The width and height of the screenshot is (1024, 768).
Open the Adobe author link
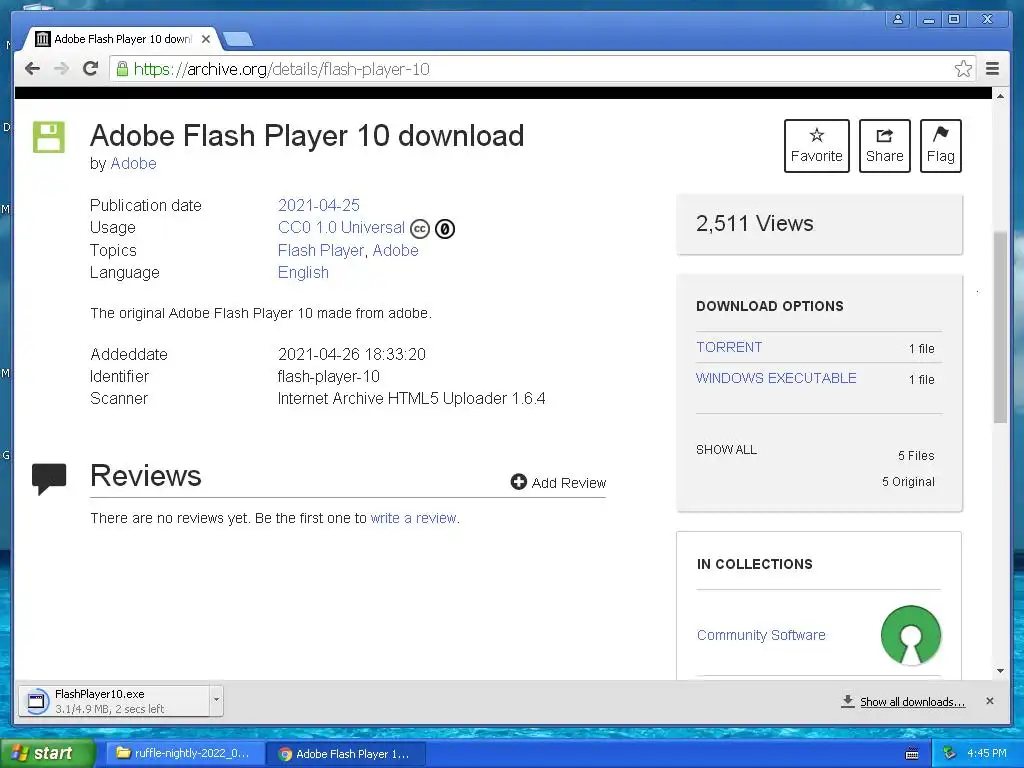pos(133,163)
